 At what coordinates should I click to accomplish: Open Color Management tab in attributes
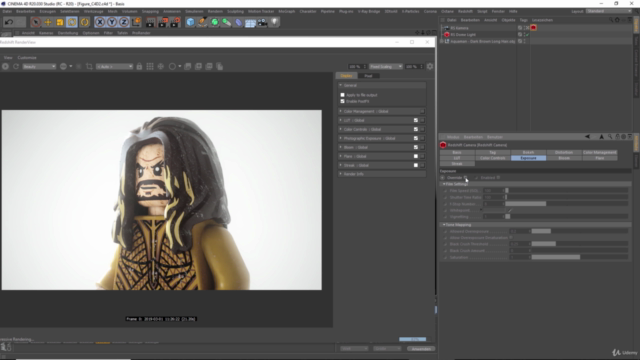[x=599, y=152]
